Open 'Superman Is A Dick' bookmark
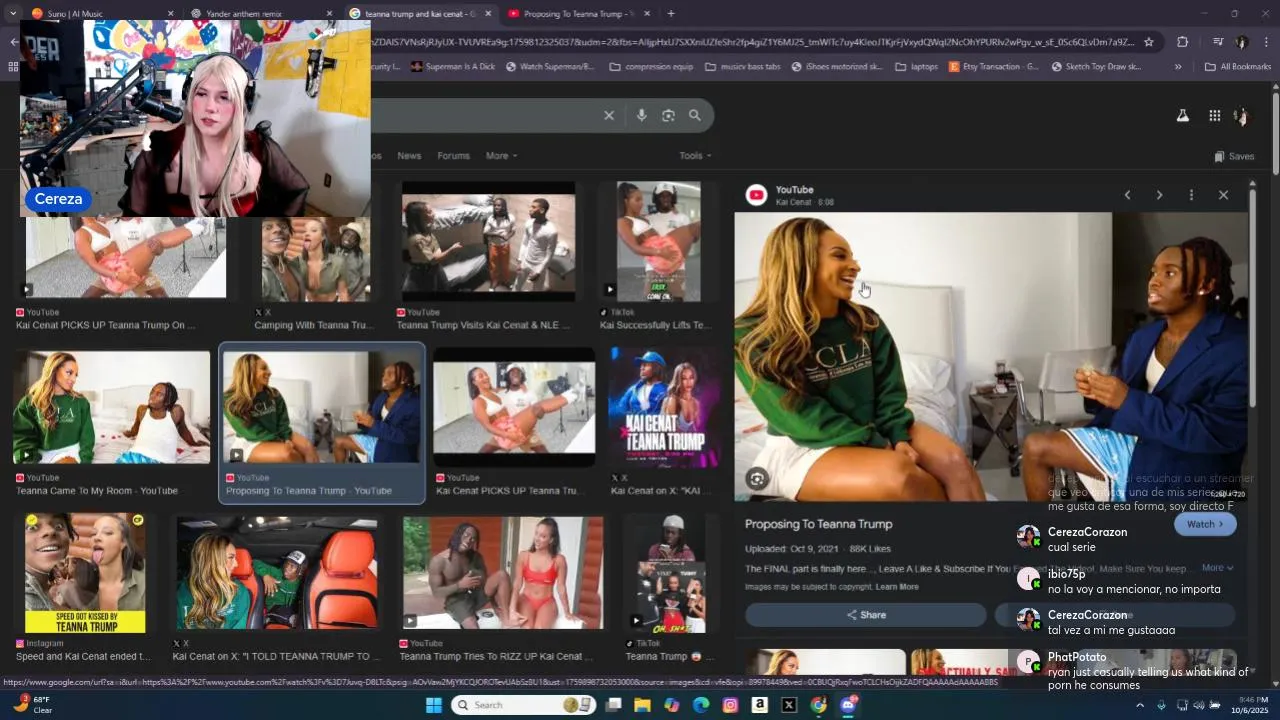Screen dimensions: 1280x720 click(452, 67)
